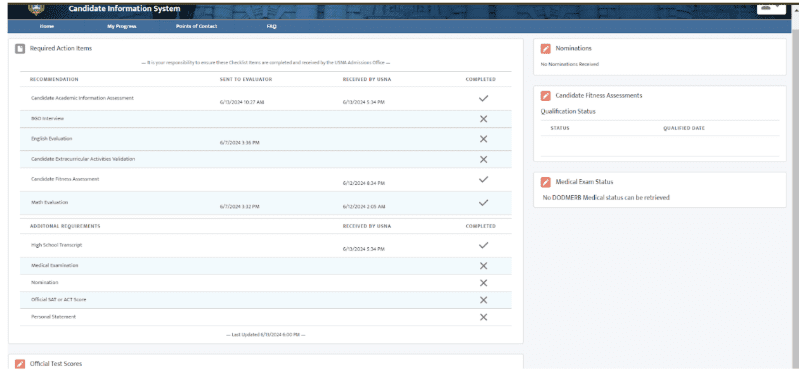
Task: Click the Medical Exam Status pencil icon
Action: (x=546, y=182)
